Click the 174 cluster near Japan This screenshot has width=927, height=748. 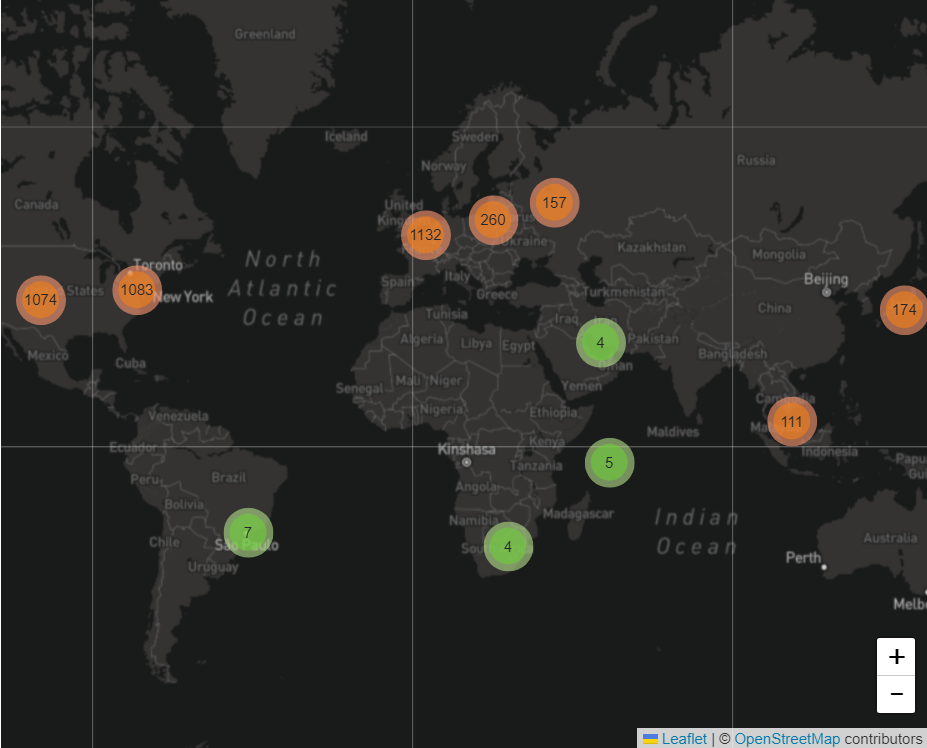pos(903,310)
